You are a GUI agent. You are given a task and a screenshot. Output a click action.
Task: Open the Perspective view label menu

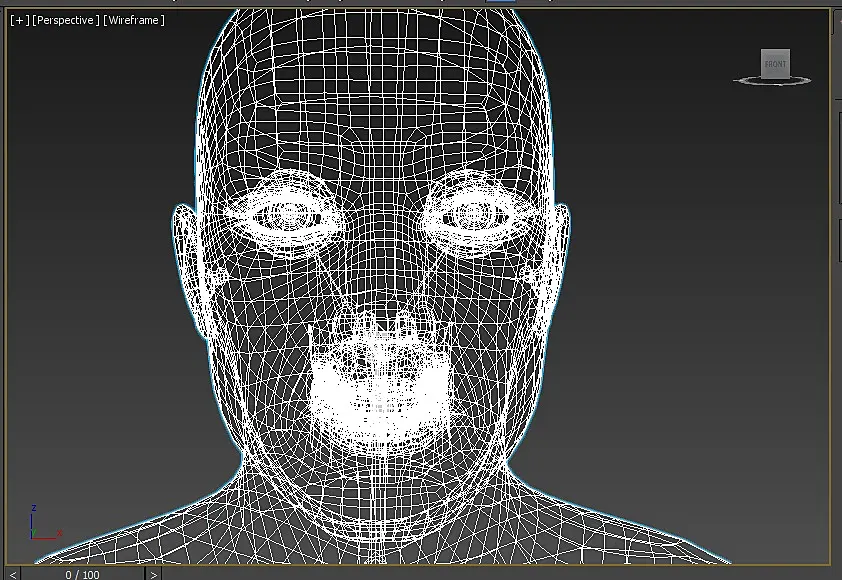[66, 20]
